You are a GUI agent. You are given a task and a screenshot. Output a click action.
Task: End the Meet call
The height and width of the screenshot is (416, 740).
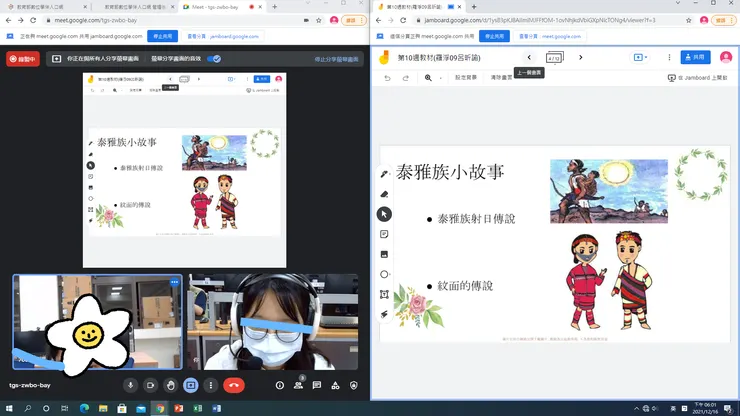[234, 385]
